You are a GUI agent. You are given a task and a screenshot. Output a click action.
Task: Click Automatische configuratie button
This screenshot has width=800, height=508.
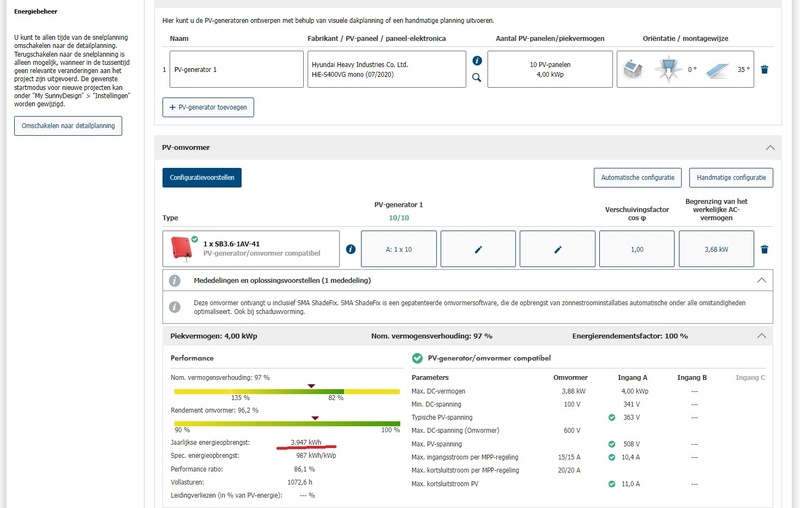point(638,177)
